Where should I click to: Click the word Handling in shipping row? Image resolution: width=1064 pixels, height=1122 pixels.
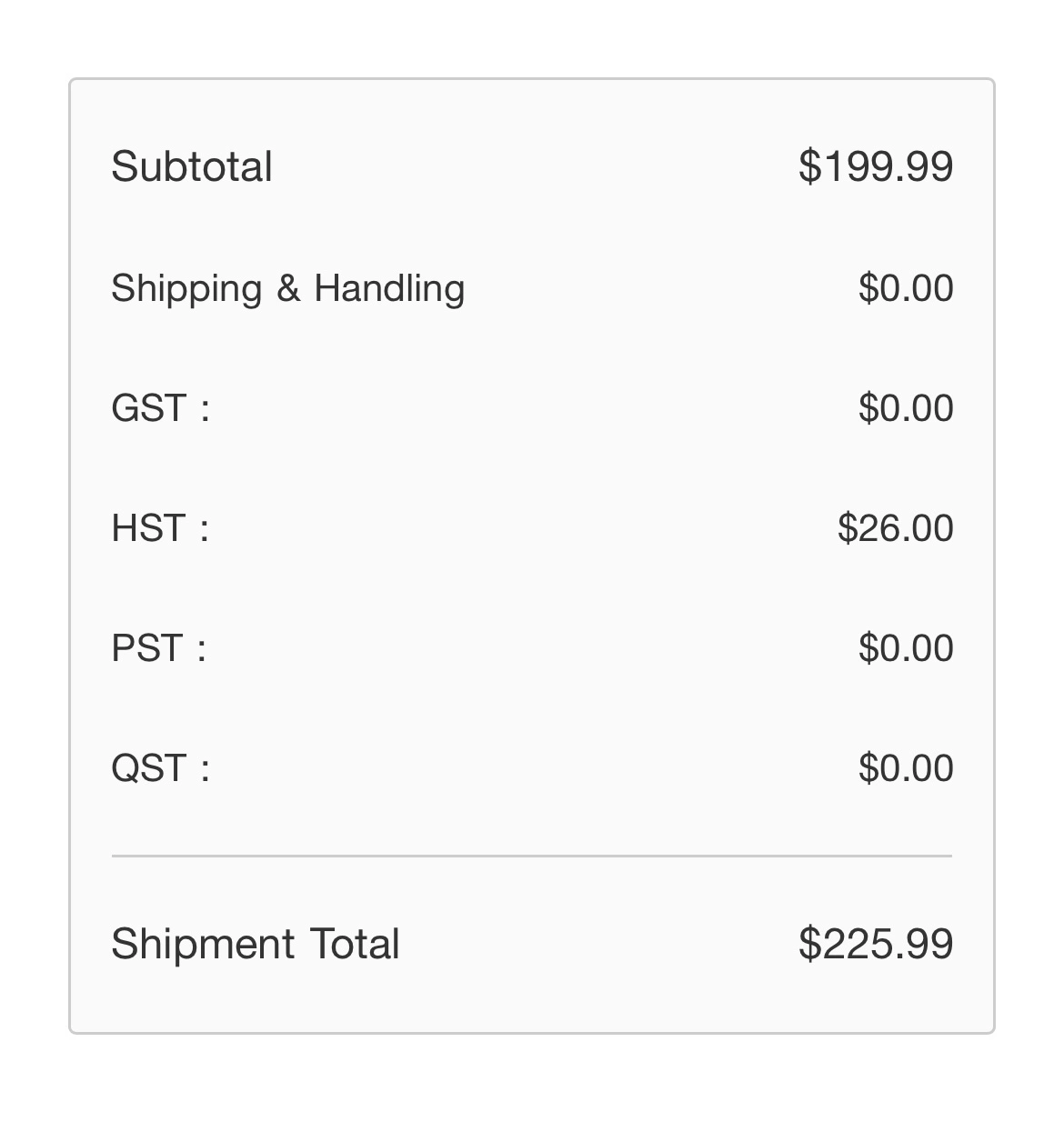click(389, 289)
